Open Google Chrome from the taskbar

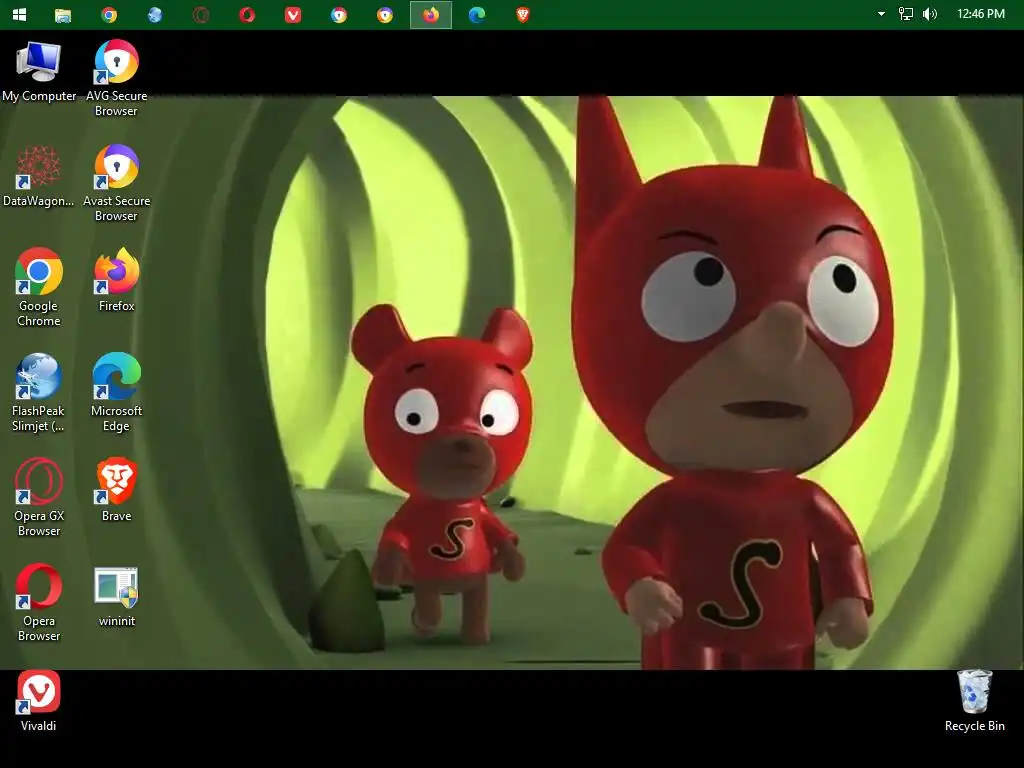[x=109, y=15]
